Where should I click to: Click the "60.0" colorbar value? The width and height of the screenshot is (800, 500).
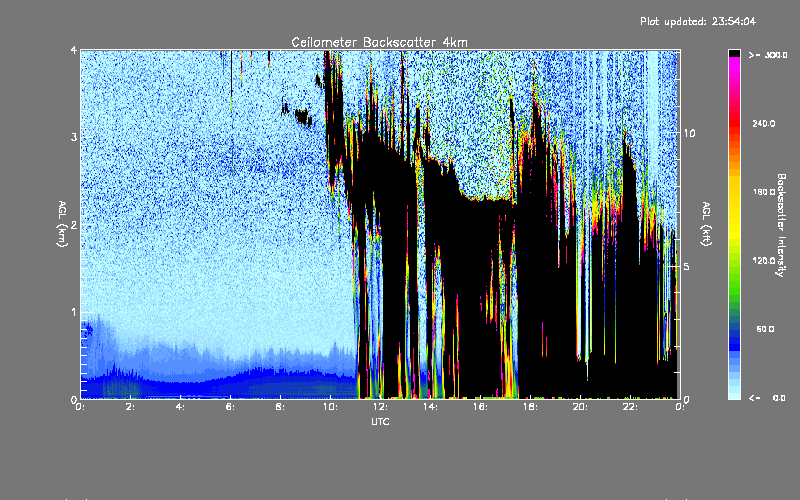[x=765, y=329]
